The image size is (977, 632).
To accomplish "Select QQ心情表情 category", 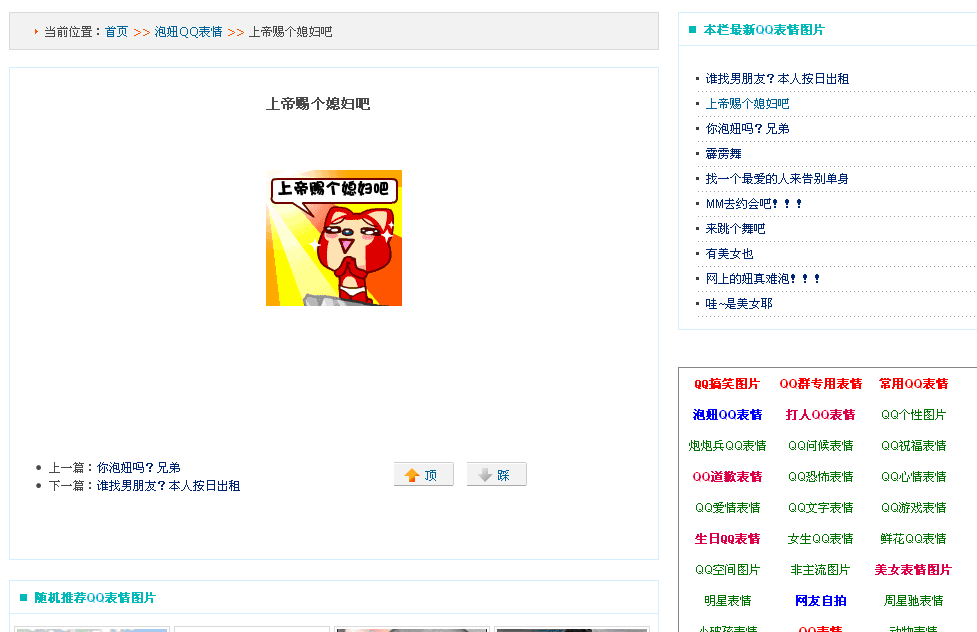I will click(913, 477).
